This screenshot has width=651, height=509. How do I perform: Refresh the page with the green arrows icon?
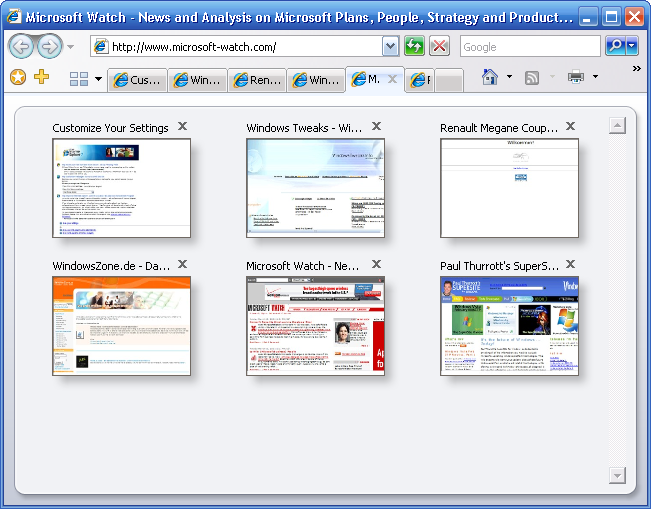click(x=414, y=47)
